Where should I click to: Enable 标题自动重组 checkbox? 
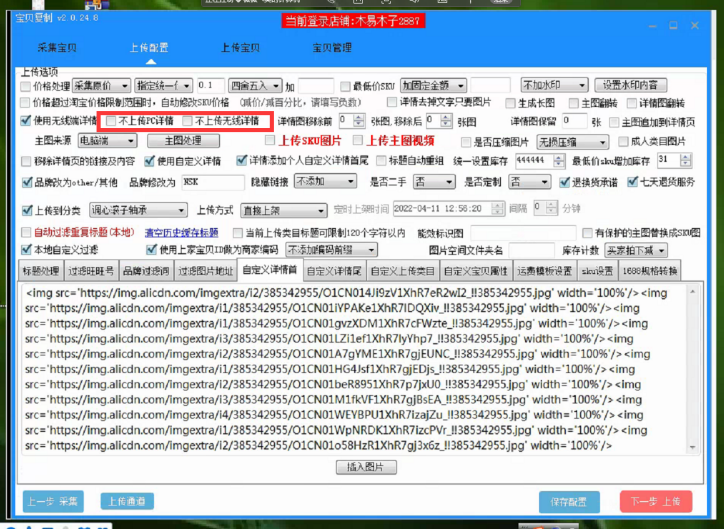click(x=381, y=161)
